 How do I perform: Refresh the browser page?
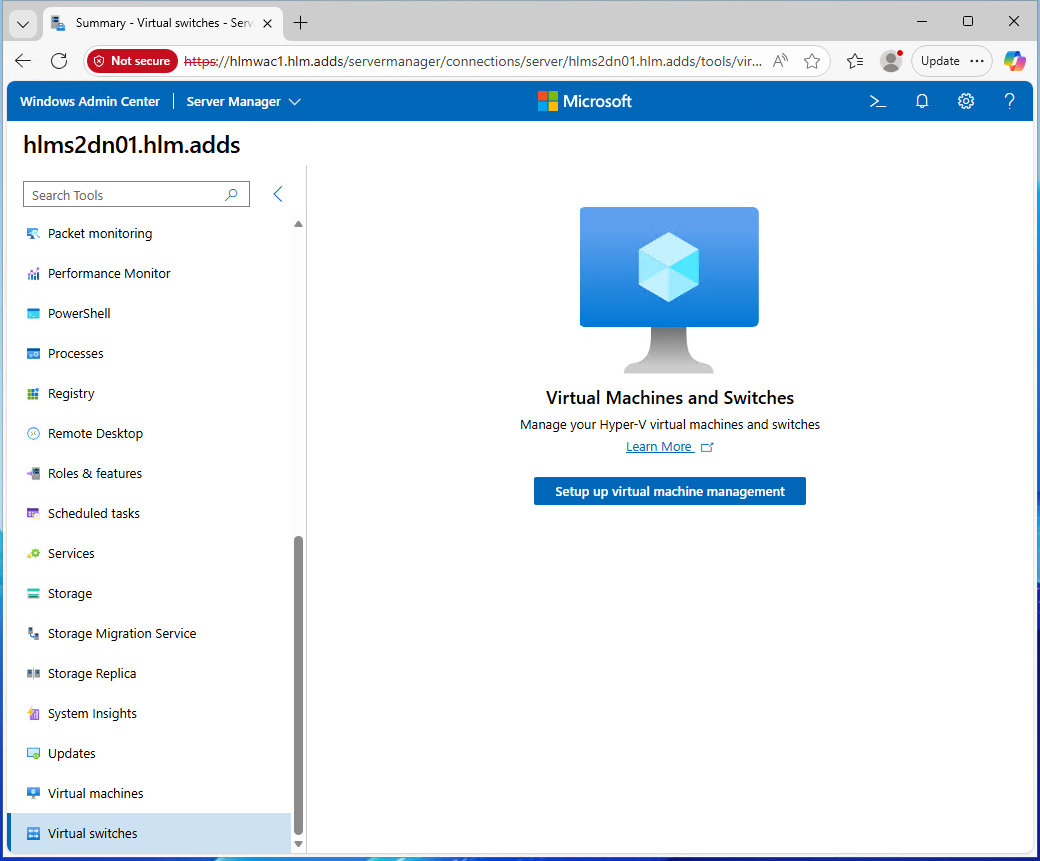tap(59, 61)
